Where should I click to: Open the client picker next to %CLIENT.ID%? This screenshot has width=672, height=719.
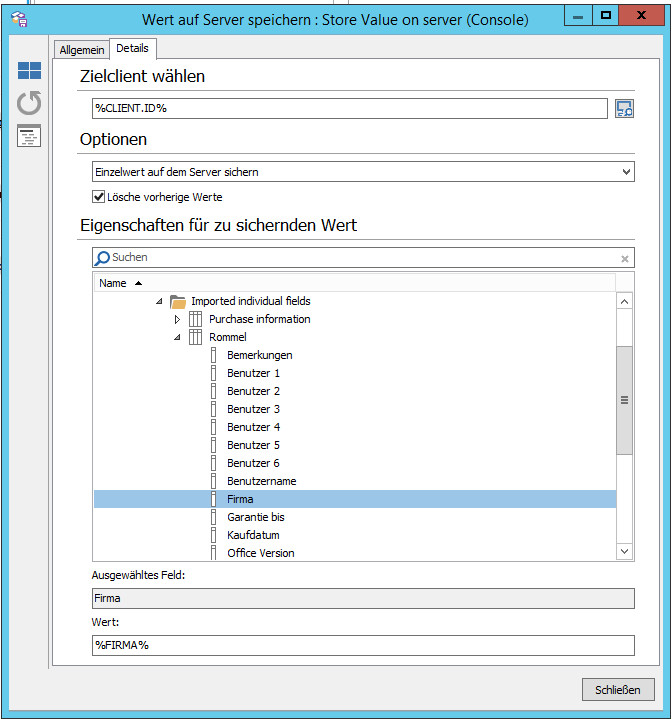(624, 109)
